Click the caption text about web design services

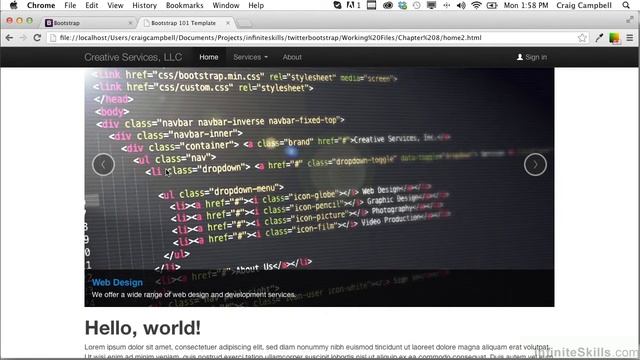point(193,295)
